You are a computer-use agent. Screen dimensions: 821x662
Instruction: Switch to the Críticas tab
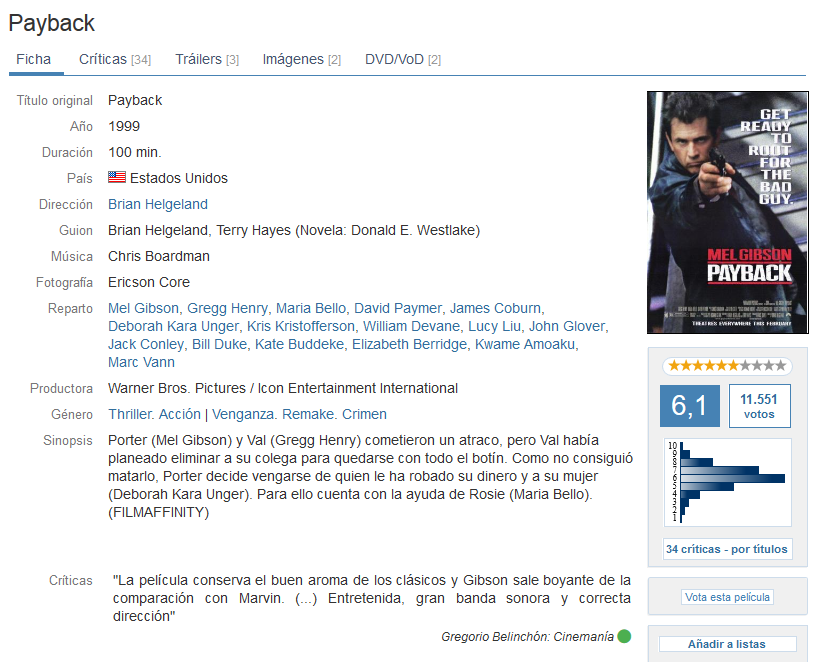(115, 59)
